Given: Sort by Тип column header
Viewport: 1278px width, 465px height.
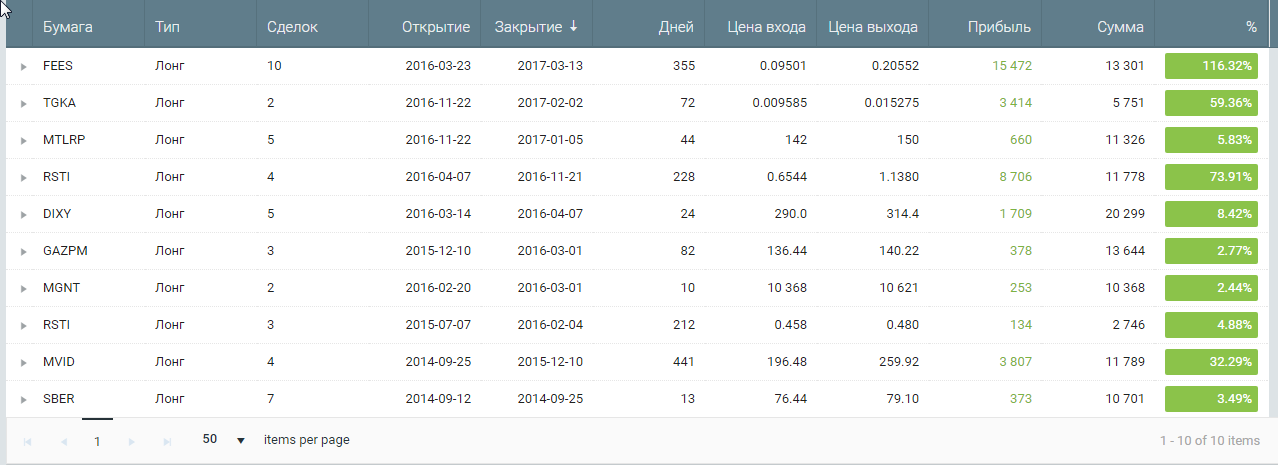Looking at the screenshot, I should click(168, 27).
